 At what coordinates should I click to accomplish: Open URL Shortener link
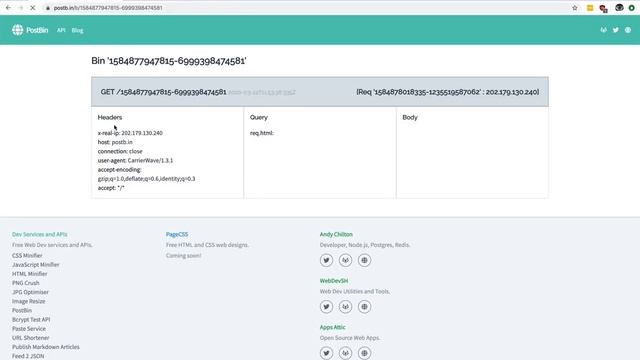31,338
